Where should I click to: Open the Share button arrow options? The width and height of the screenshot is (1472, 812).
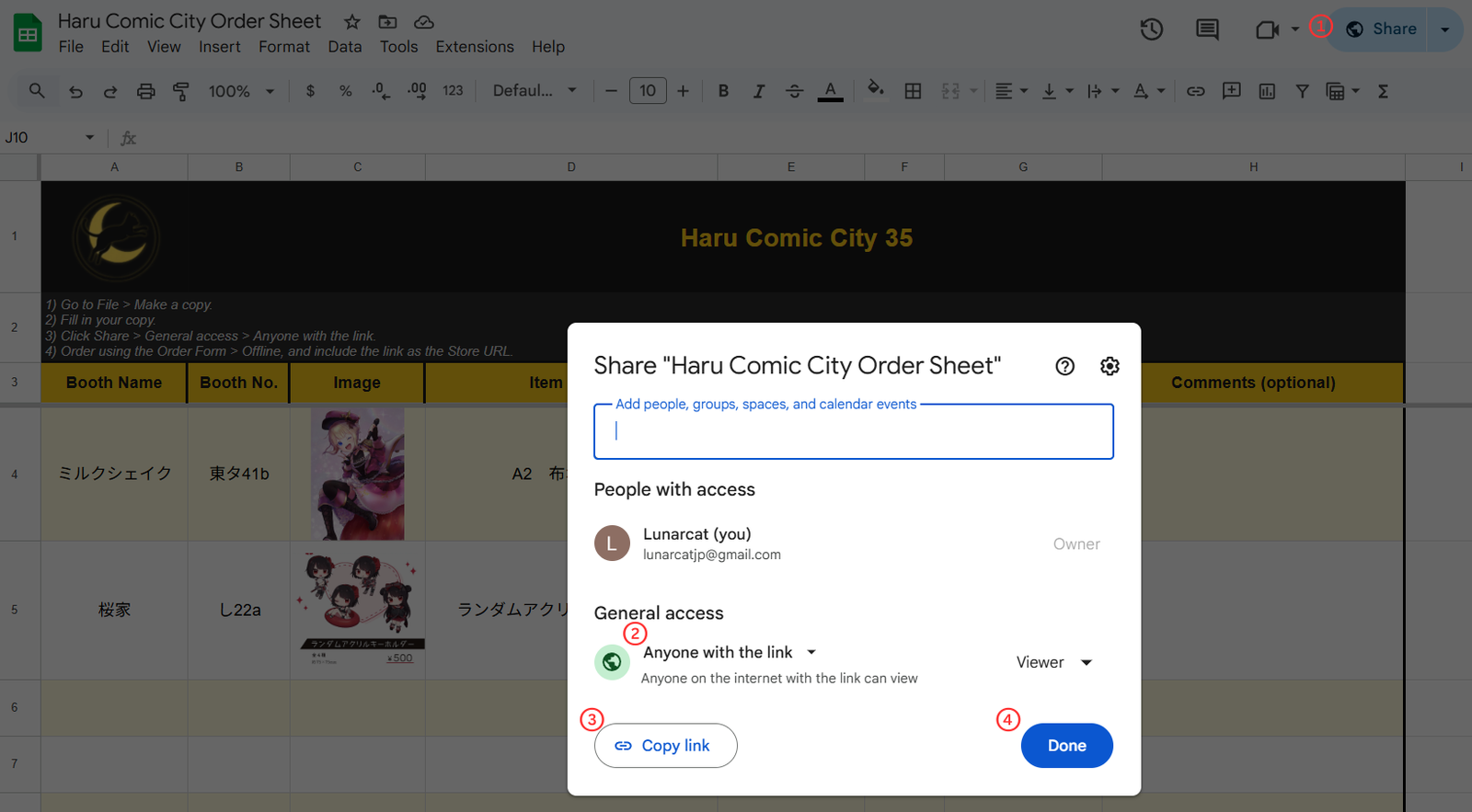[x=1444, y=29]
